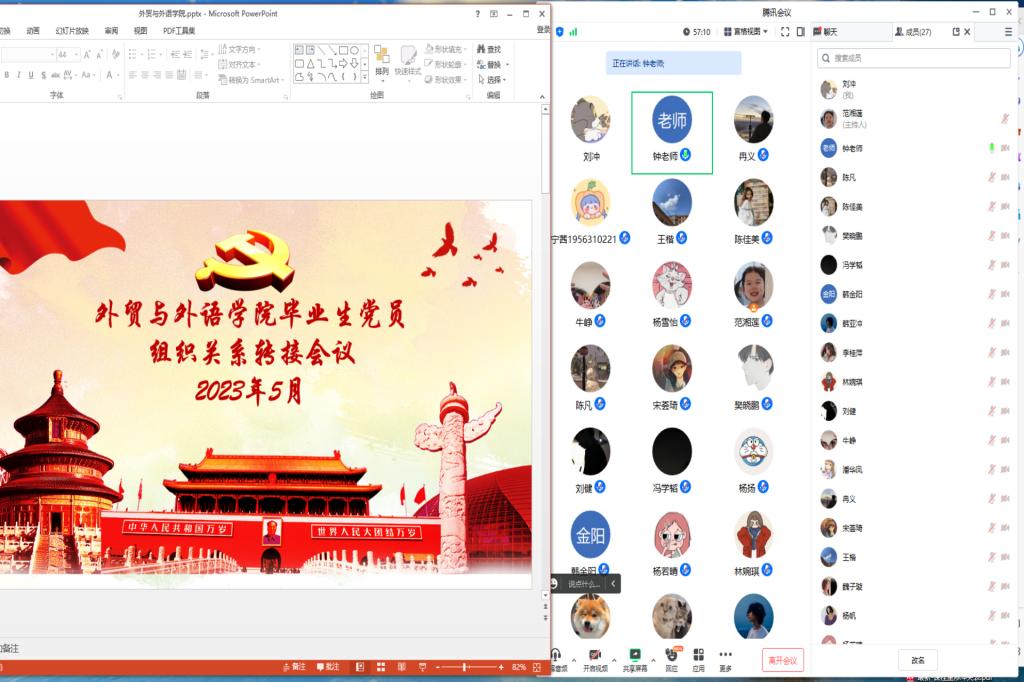Viewport: 1024px width, 682px height.
Task: Toggle microphone for 王楷 in members list
Action: click(x=992, y=557)
